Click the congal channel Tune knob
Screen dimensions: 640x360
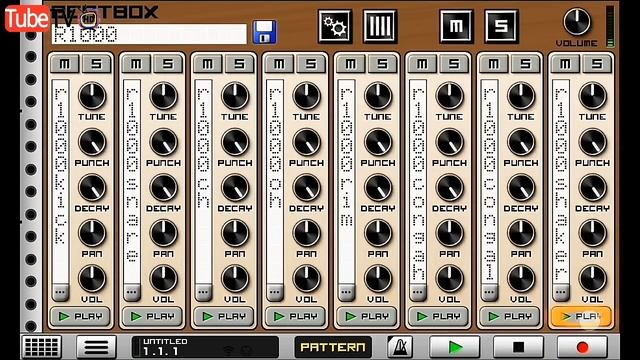tap(521, 96)
